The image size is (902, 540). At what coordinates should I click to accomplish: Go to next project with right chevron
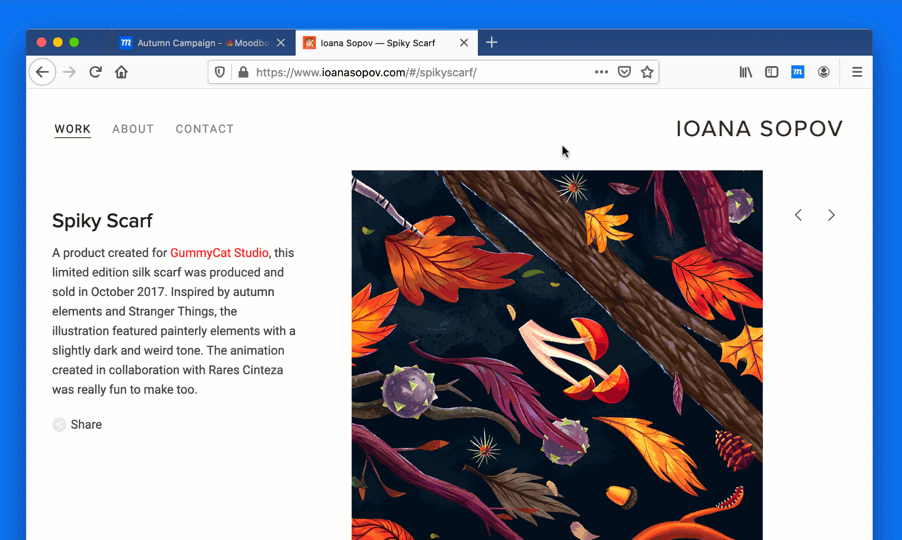831,215
